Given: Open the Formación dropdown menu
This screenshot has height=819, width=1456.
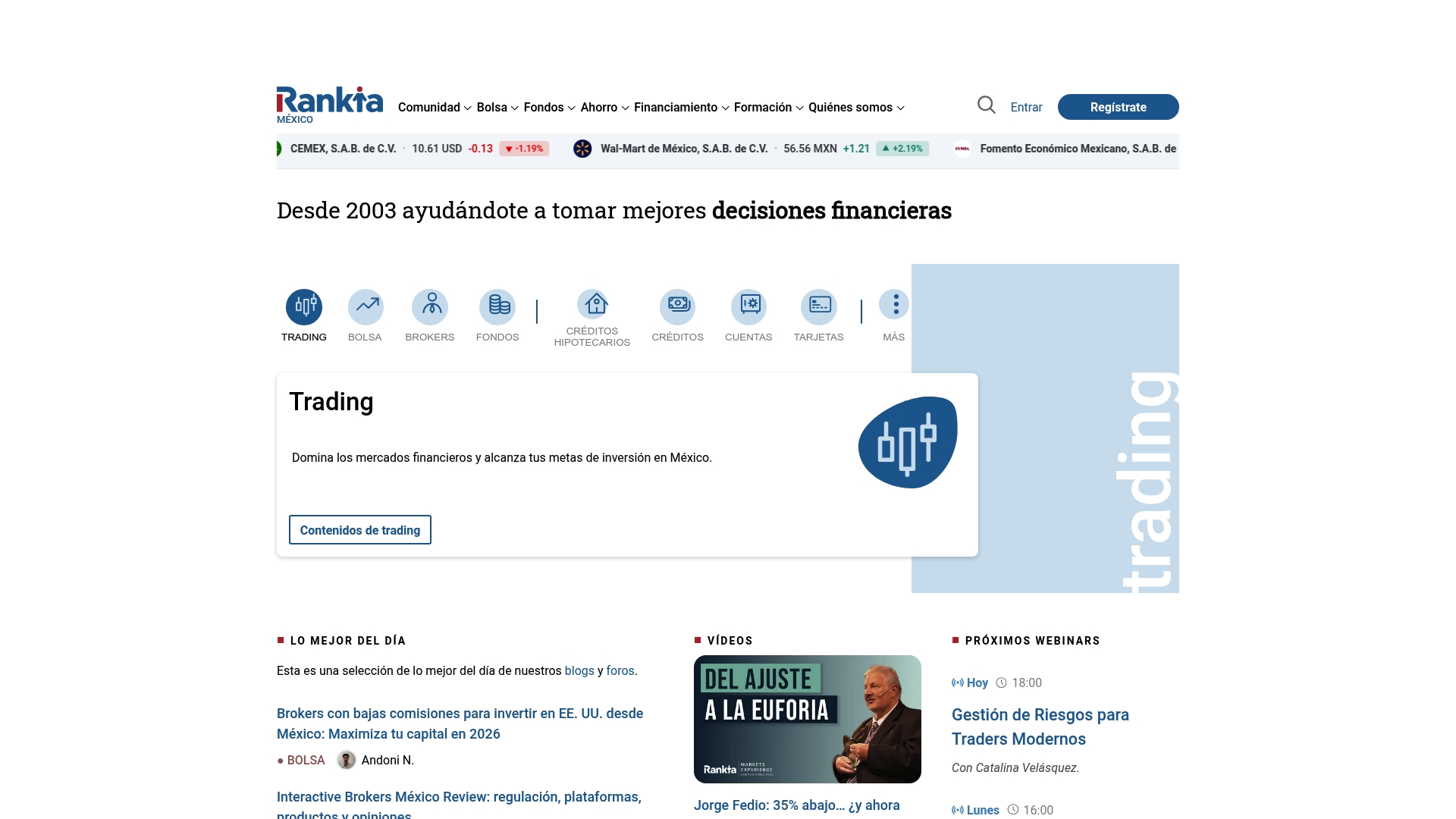Looking at the screenshot, I should pyautogui.click(x=763, y=107).
